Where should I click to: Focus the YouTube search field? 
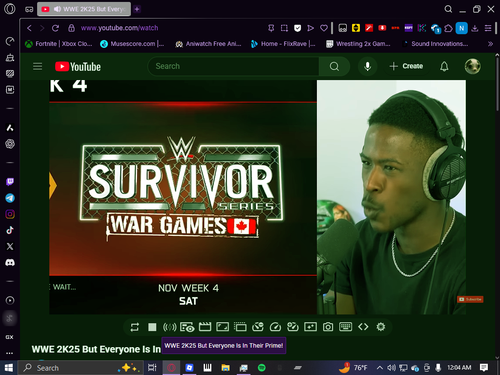coord(233,66)
